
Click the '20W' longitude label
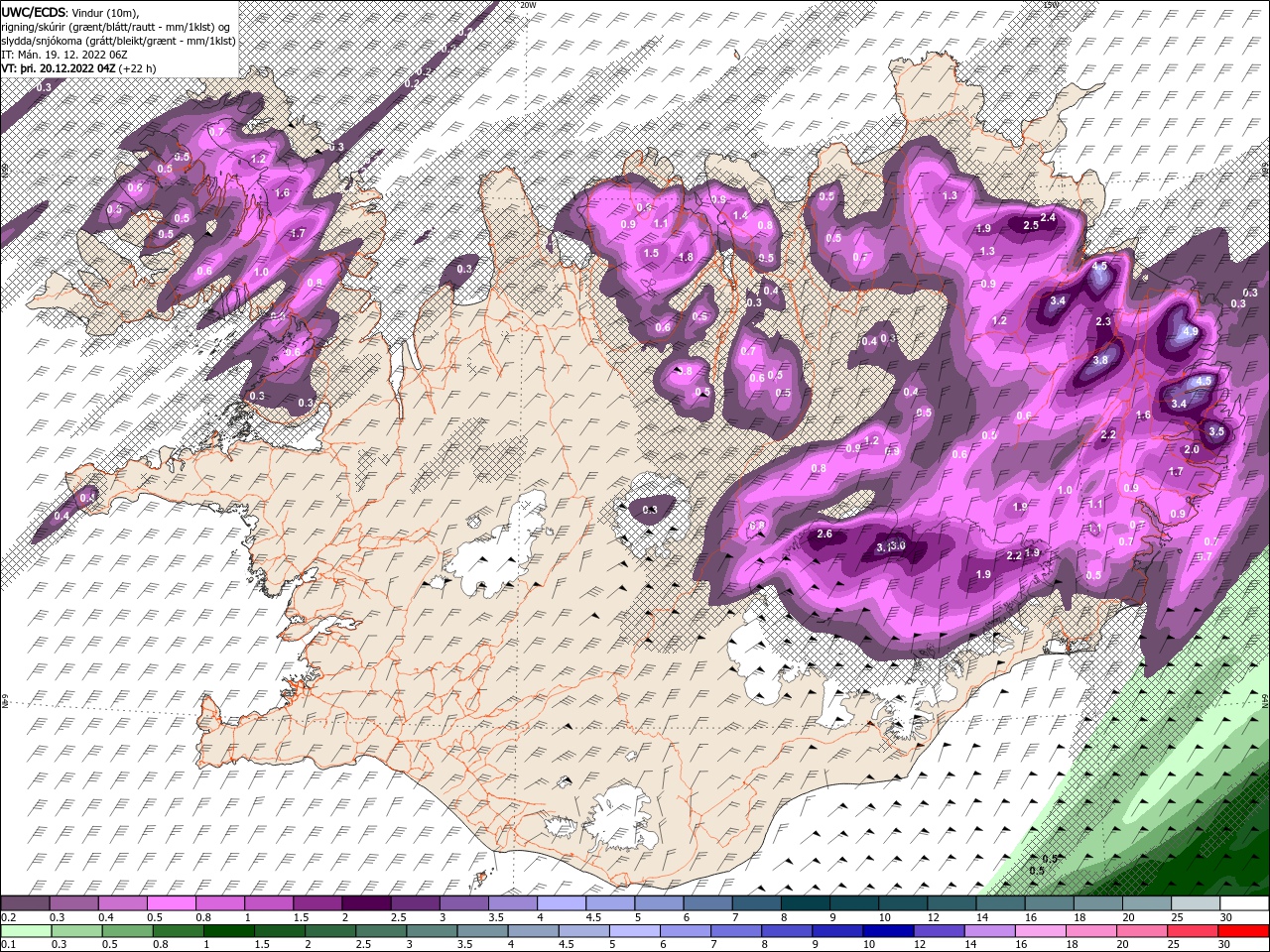click(528, 5)
